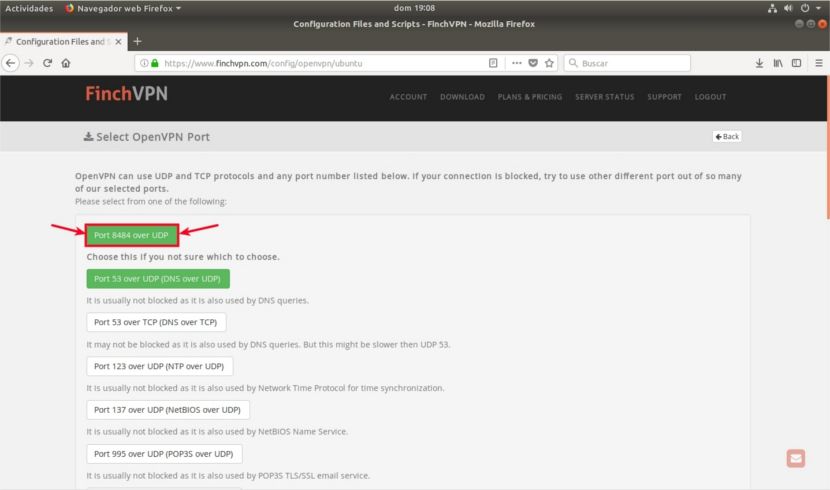Open the DOWNLOAD menu item
Image resolution: width=830 pixels, height=490 pixels.
[462, 97]
